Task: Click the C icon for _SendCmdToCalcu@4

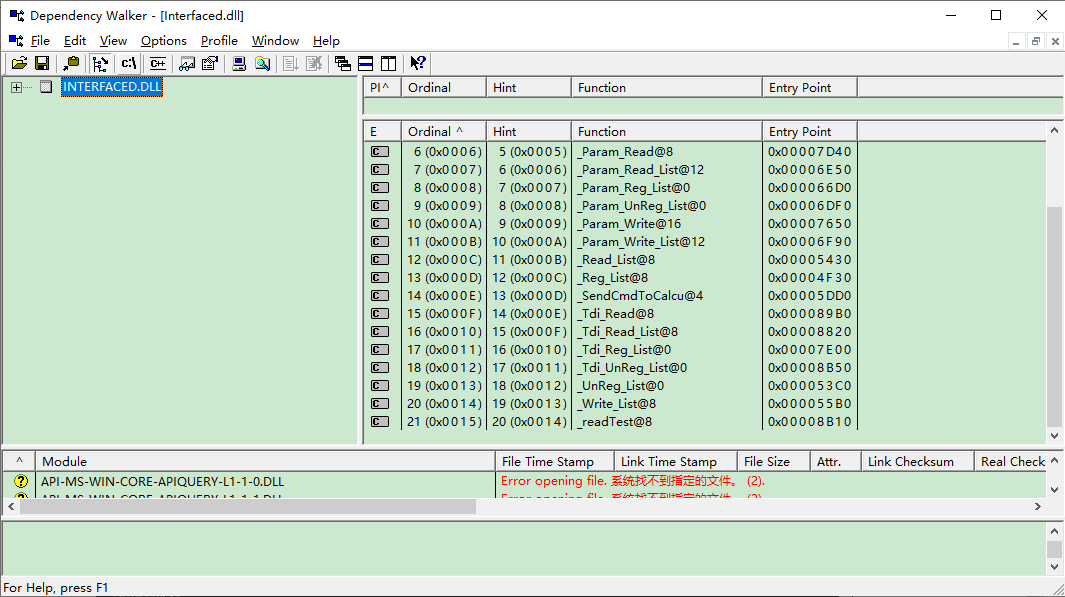Action: click(380, 295)
